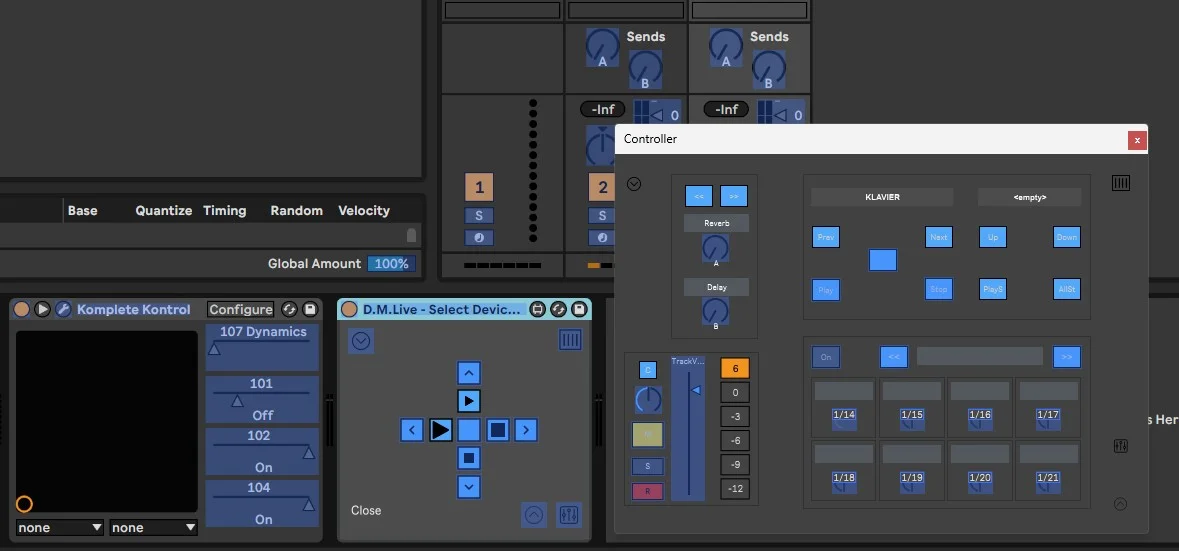
Task: Save D.M.Live device preset disk icon
Action: (x=578, y=309)
